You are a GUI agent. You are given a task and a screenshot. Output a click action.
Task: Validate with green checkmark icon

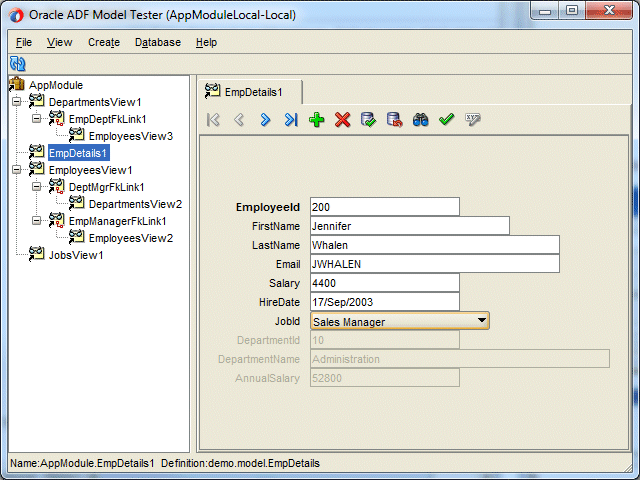coord(446,120)
